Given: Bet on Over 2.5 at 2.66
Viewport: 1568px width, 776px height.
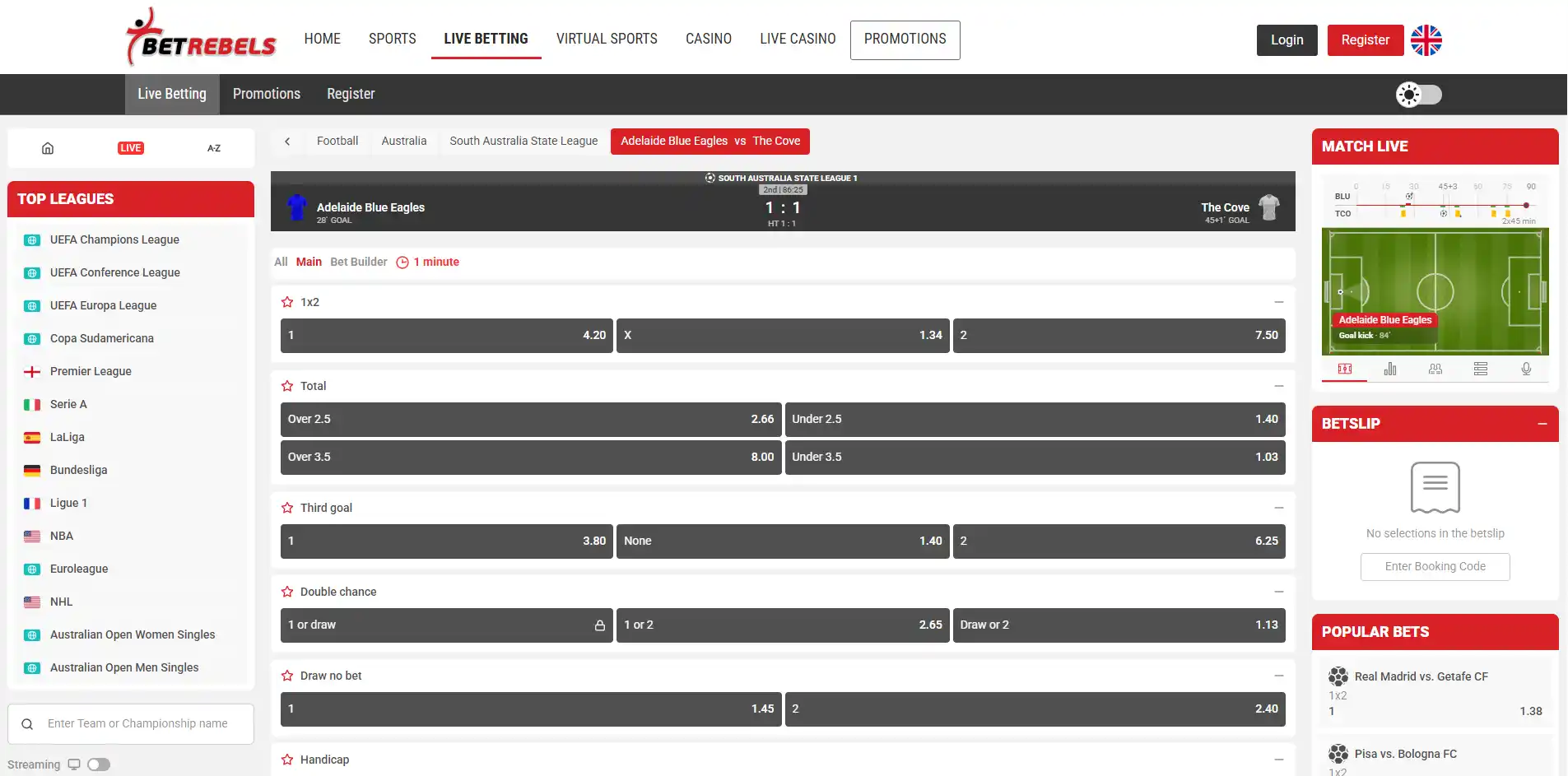Looking at the screenshot, I should 531,420.
